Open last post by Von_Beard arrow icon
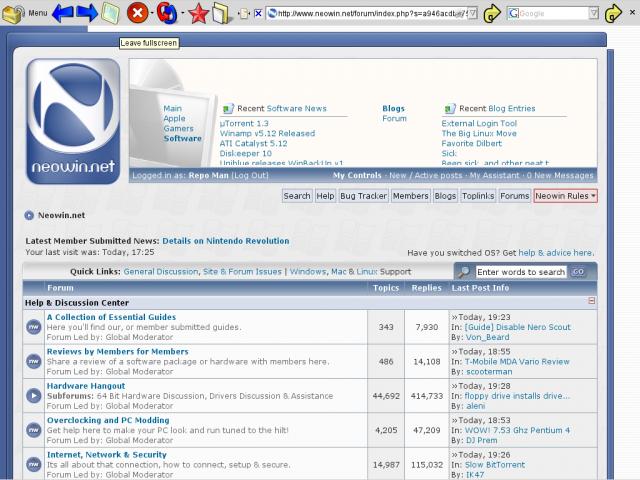640x480 pixels. pos(455,317)
